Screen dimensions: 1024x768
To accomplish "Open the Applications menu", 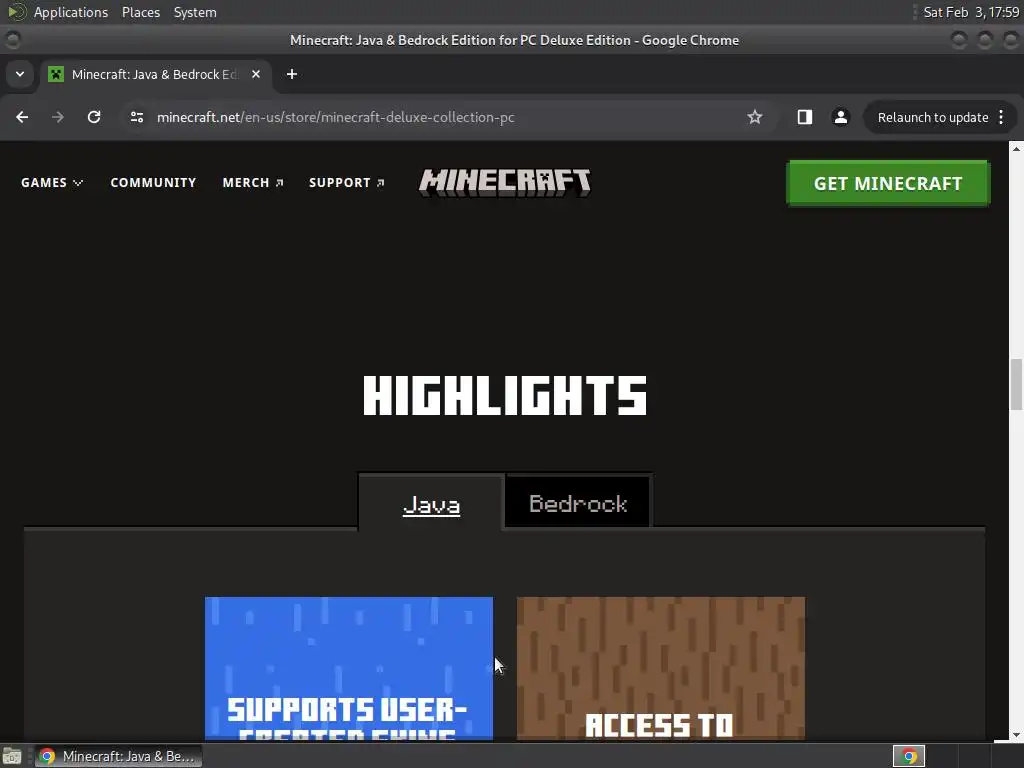I will tap(71, 12).
